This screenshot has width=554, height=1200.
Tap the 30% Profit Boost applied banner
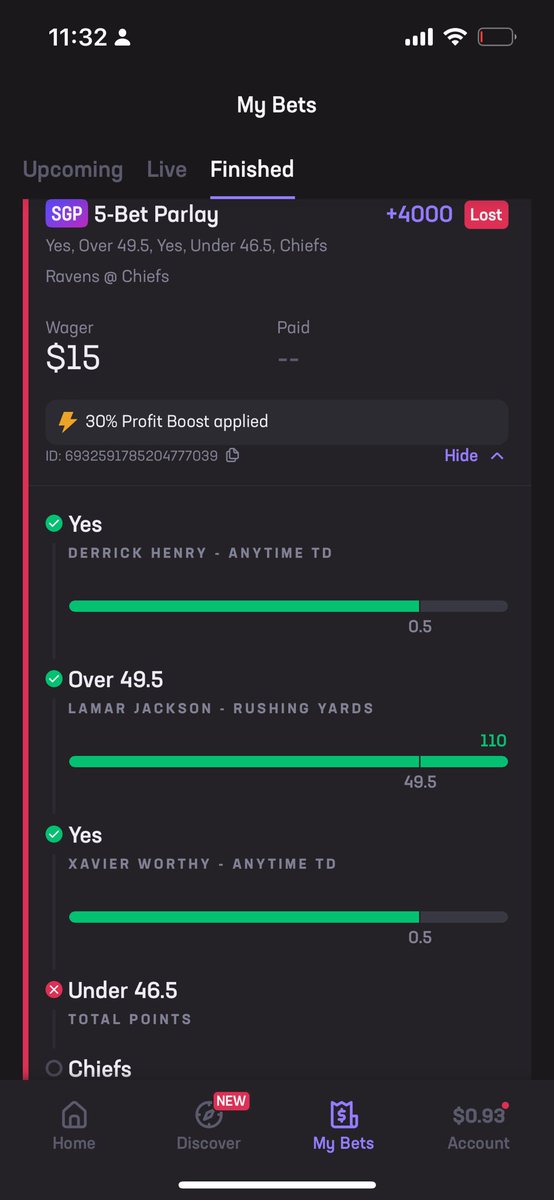(x=277, y=422)
